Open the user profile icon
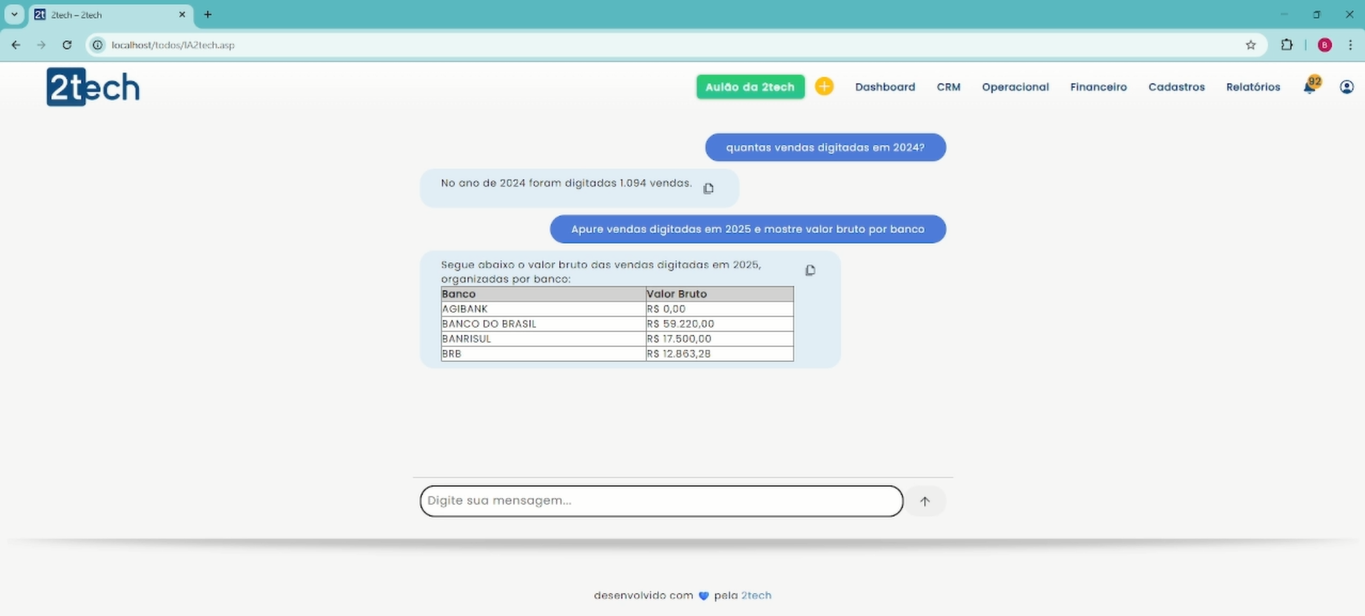The image size is (1365, 616). [x=1346, y=87]
